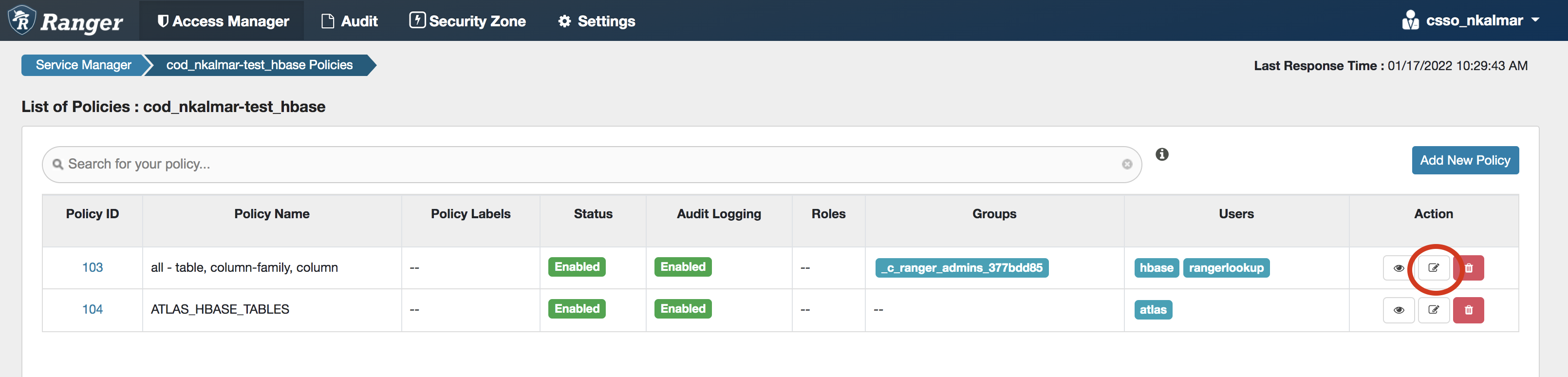The height and width of the screenshot is (377, 1568).
Task: View the ATLAS_HBASE_TABLES policy details
Action: [x=1398, y=310]
